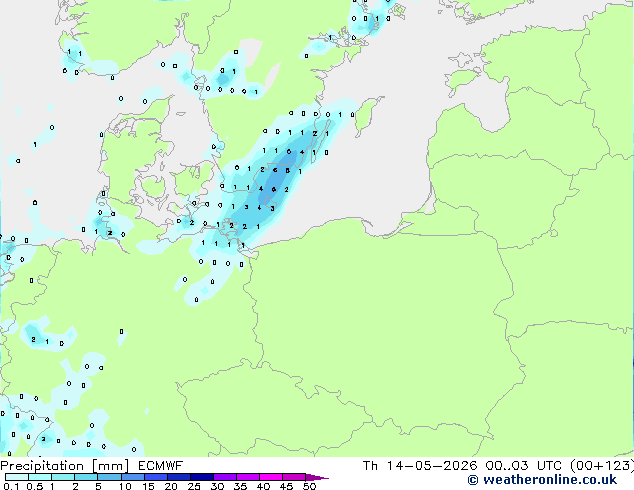
Task: Click the 'Precipitation [mm]' title text
Action: pos(65,466)
